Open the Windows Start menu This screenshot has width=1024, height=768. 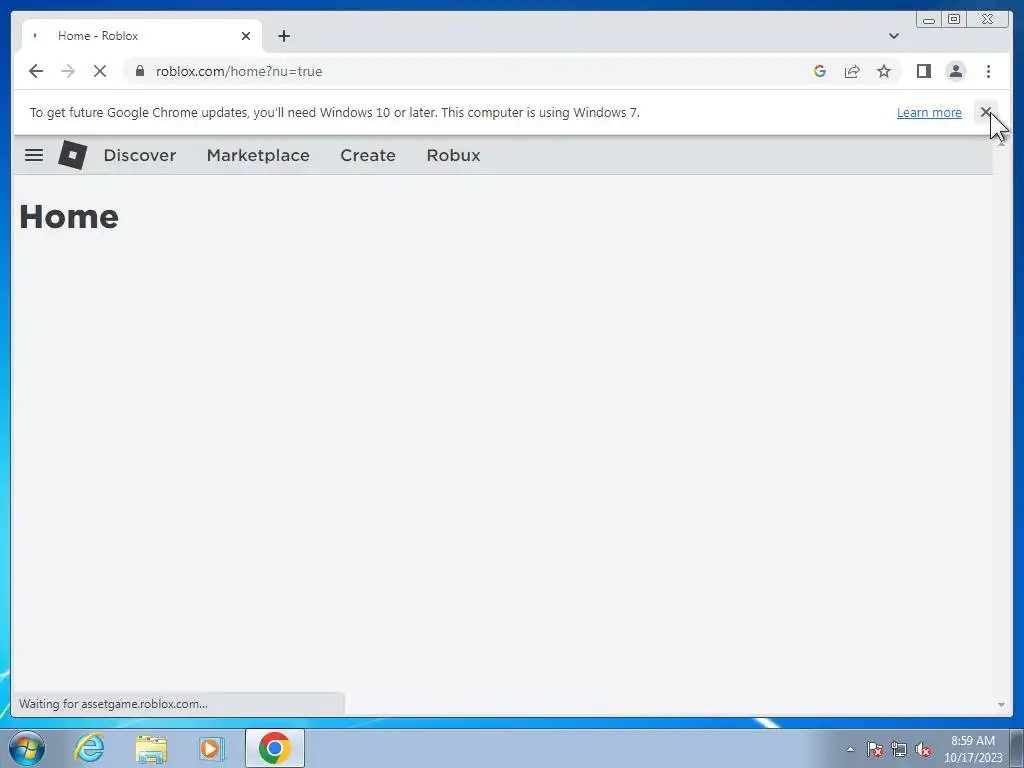coord(27,748)
